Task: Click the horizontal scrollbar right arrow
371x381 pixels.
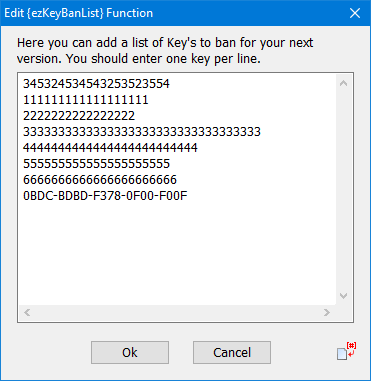Action: [x=327, y=312]
